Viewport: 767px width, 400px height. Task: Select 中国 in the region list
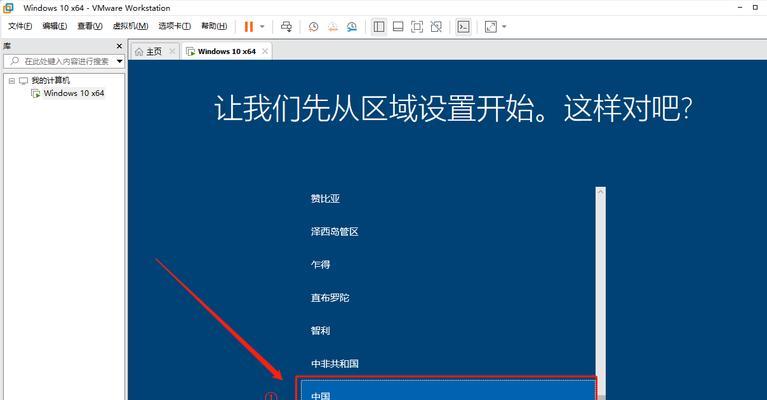447,389
